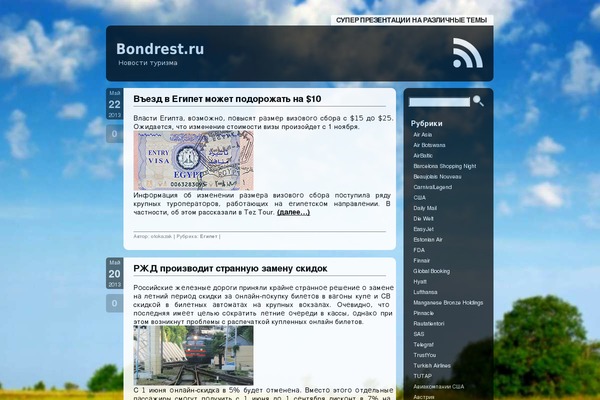The image size is (600, 400).
Task: Open the comment count of the РЖД post
Action: coord(114,304)
